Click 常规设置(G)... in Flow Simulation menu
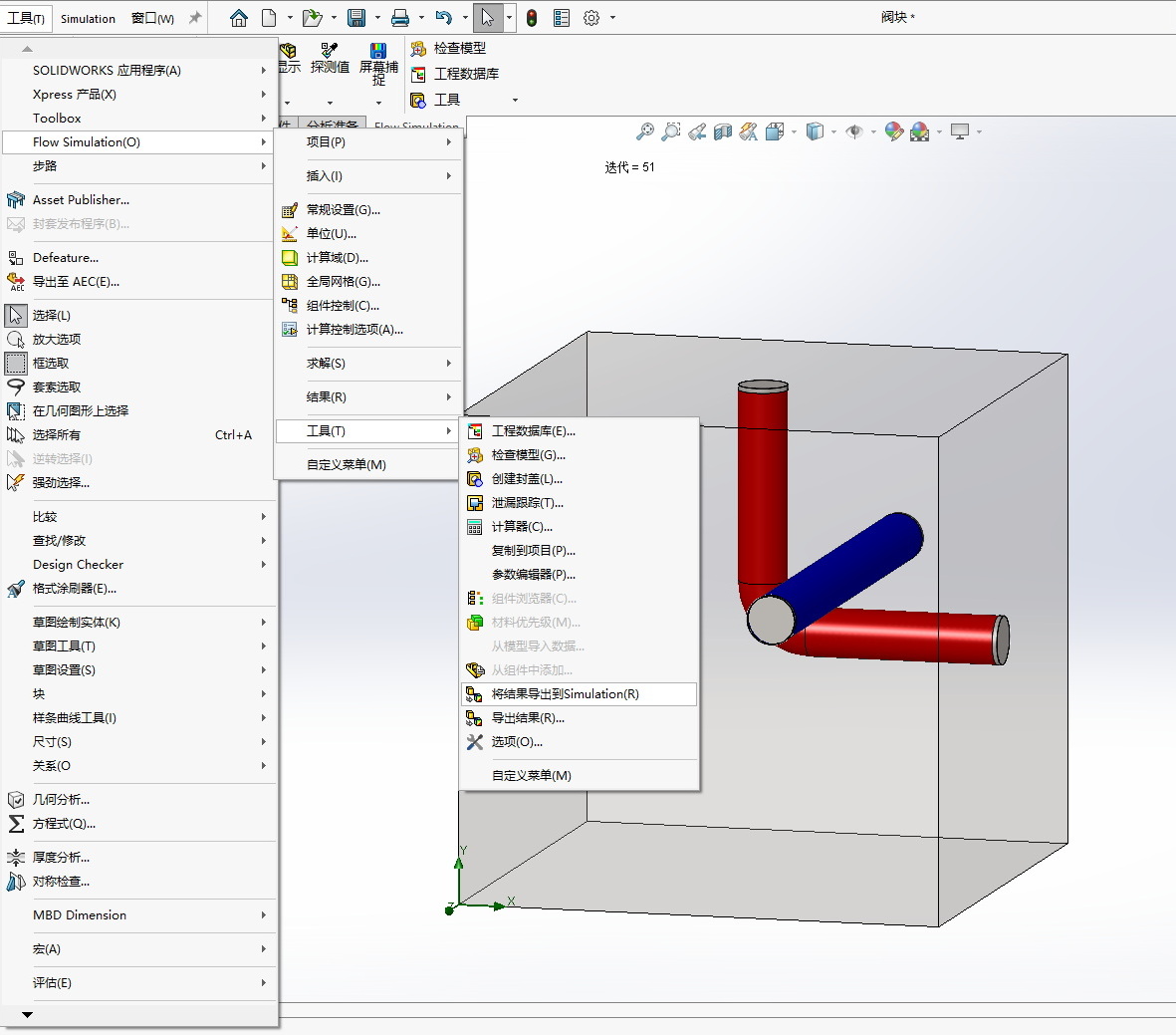1176x1035 pixels. pos(368,211)
